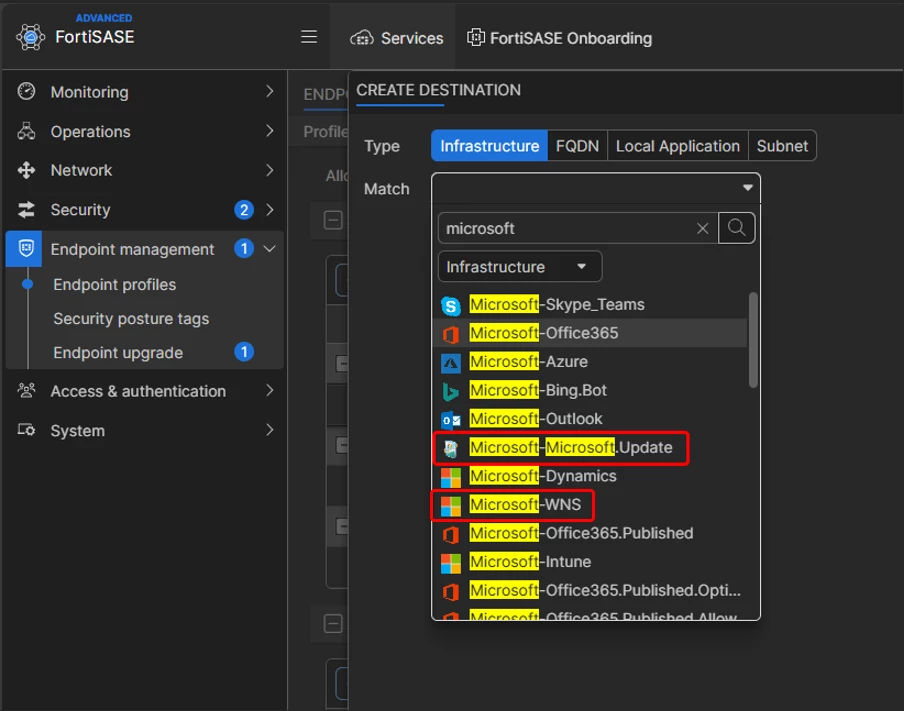Click the Office icon beside Microsoft-Office365
The height and width of the screenshot is (711, 904).
(451, 334)
